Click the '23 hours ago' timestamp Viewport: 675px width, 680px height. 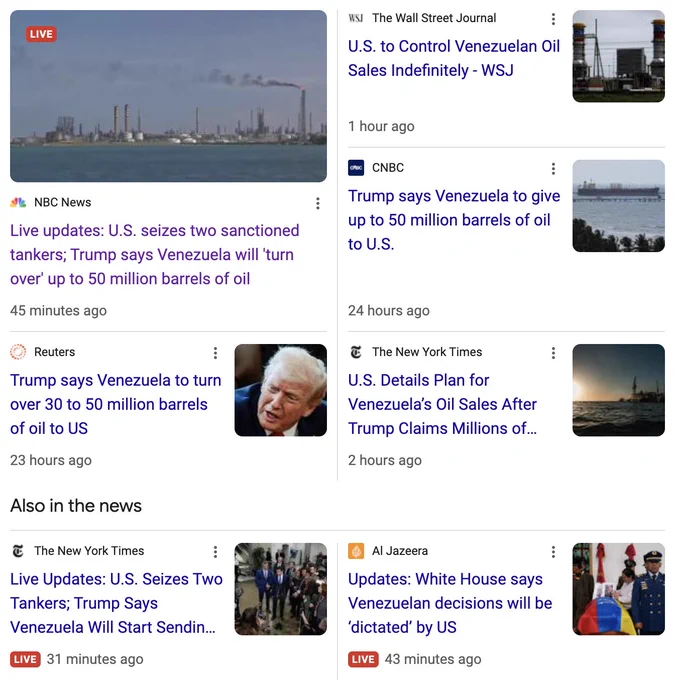(x=51, y=460)
